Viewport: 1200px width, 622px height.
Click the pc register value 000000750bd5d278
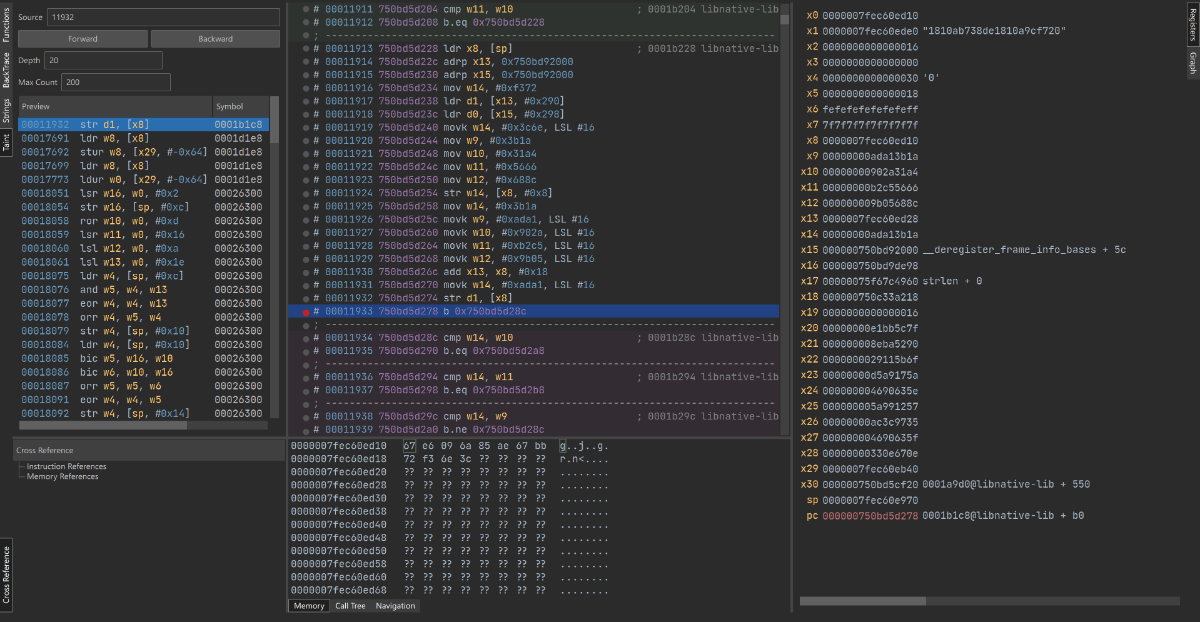[x=869, y=516]
